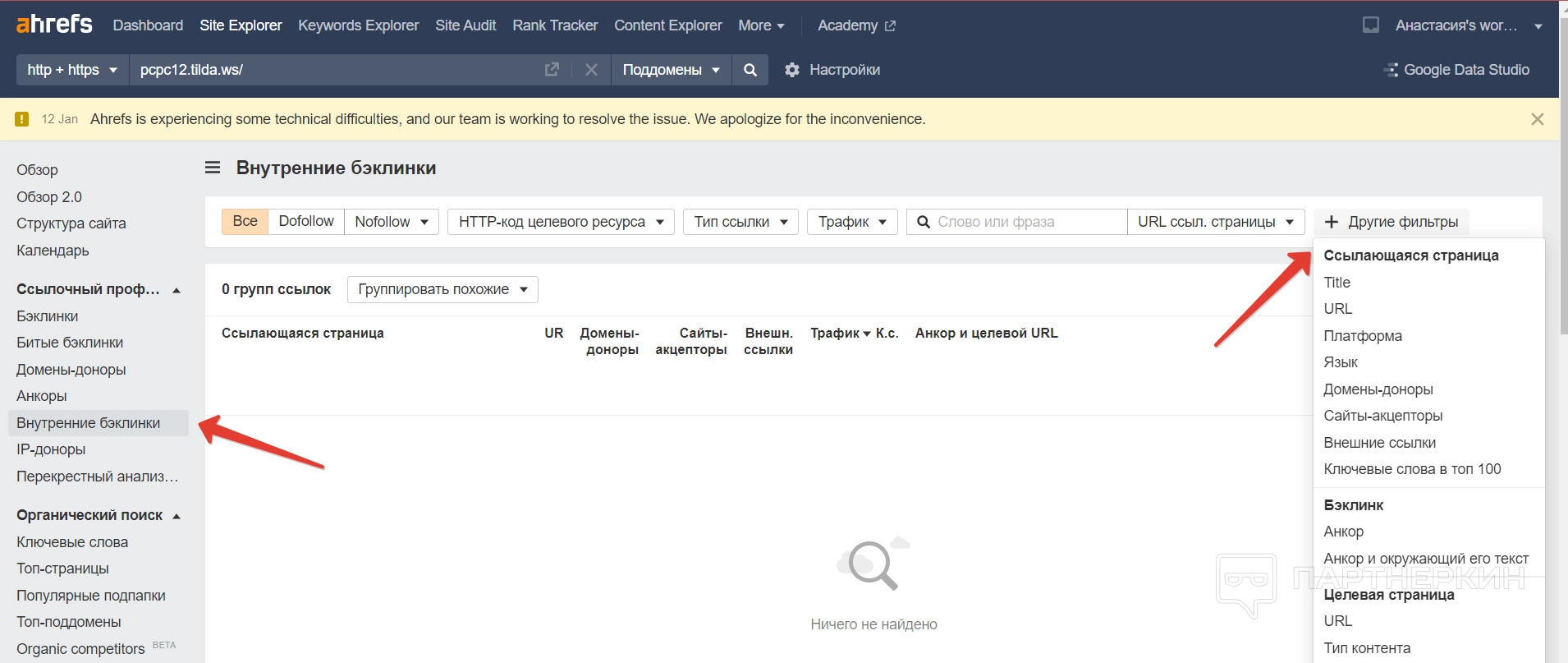Screen dimensions: 1568x663
Task: Open the workspace account dropdown
Action: pyautogui.click(x=1469, y=25)
